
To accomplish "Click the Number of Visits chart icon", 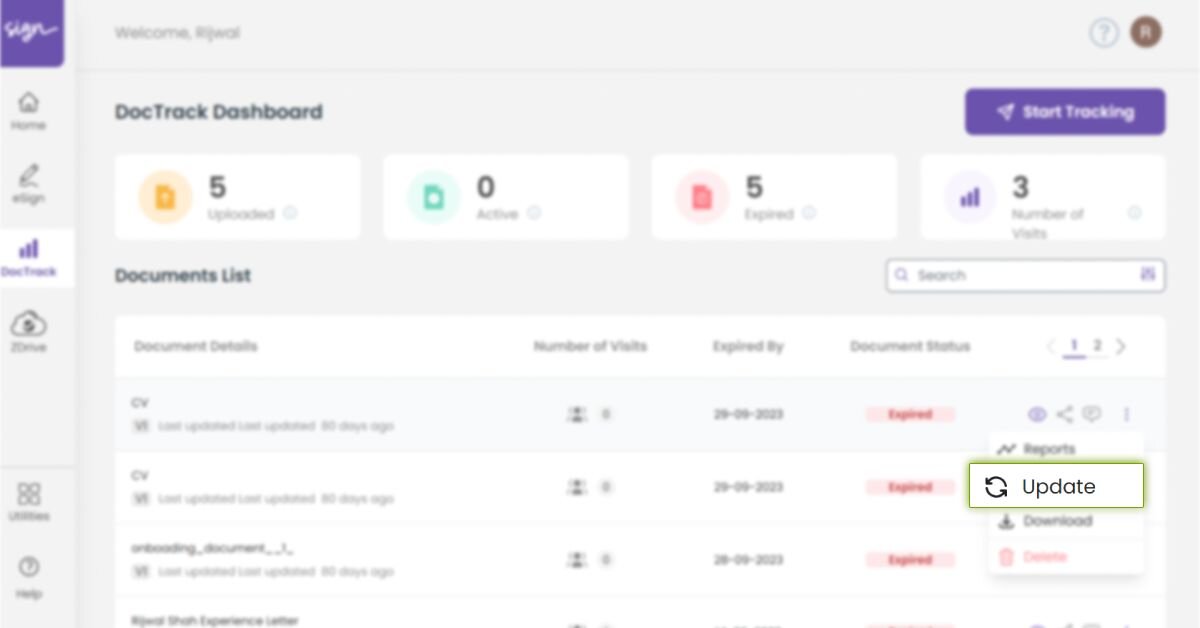I will pyautogui.click(x=970, y=197).
